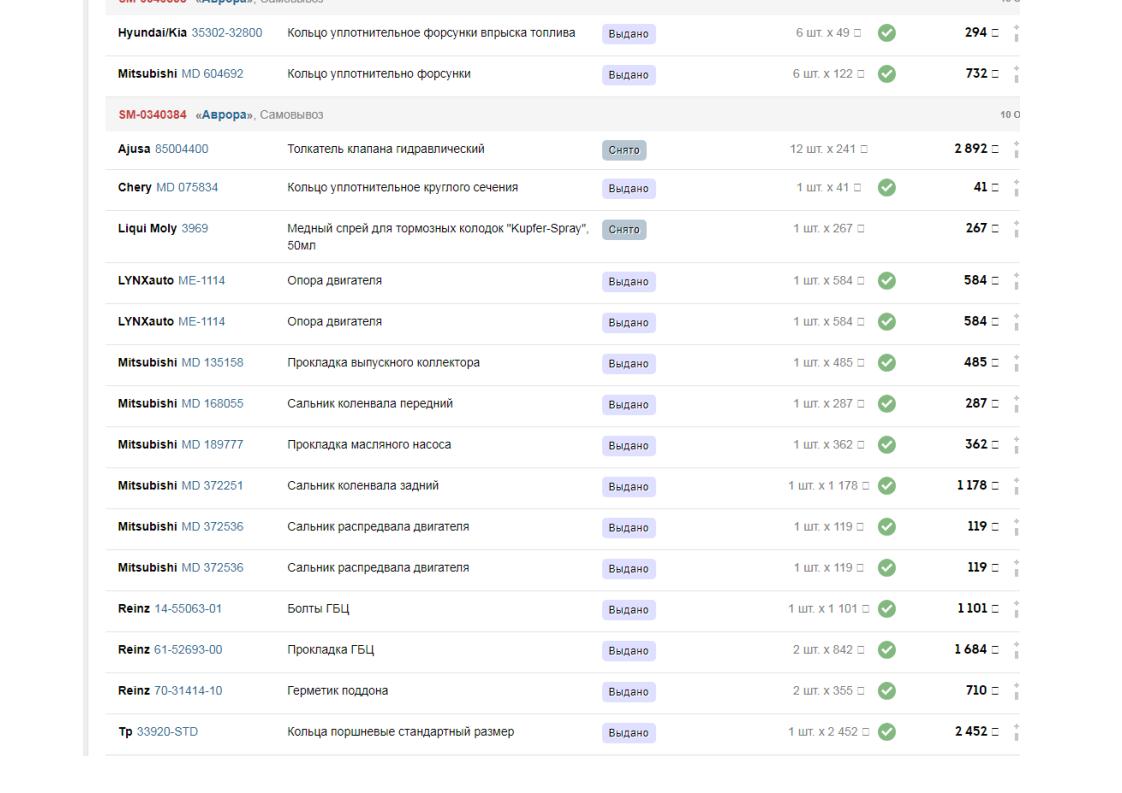Click Снято status badge for Kupfer-Spray item

(625, 229)
